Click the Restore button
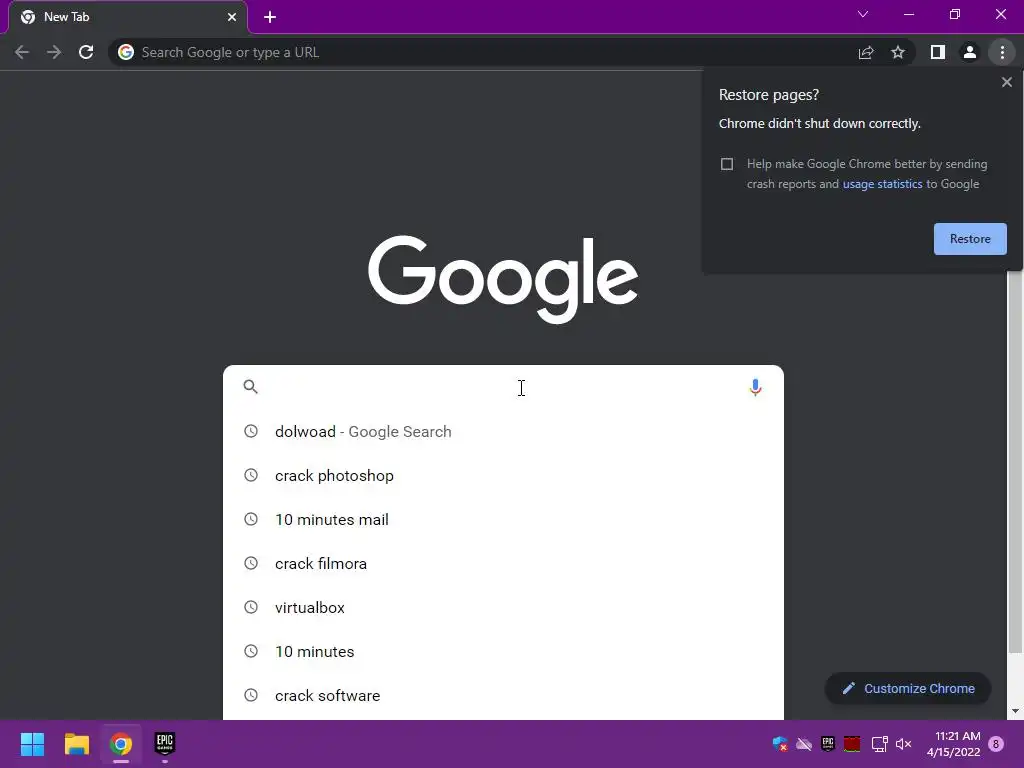This screenshot has height=768, width=1024. 970,239
